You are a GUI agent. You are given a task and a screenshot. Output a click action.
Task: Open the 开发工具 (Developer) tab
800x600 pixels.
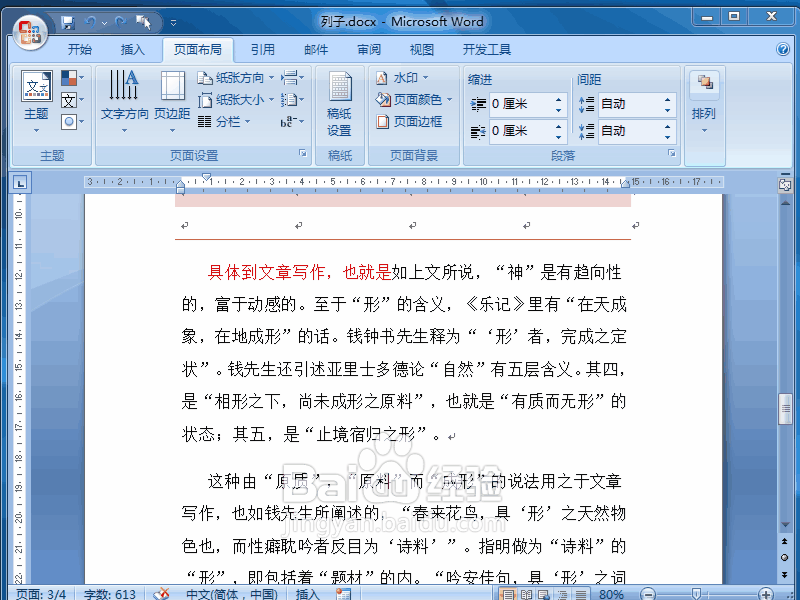(487, 50)
